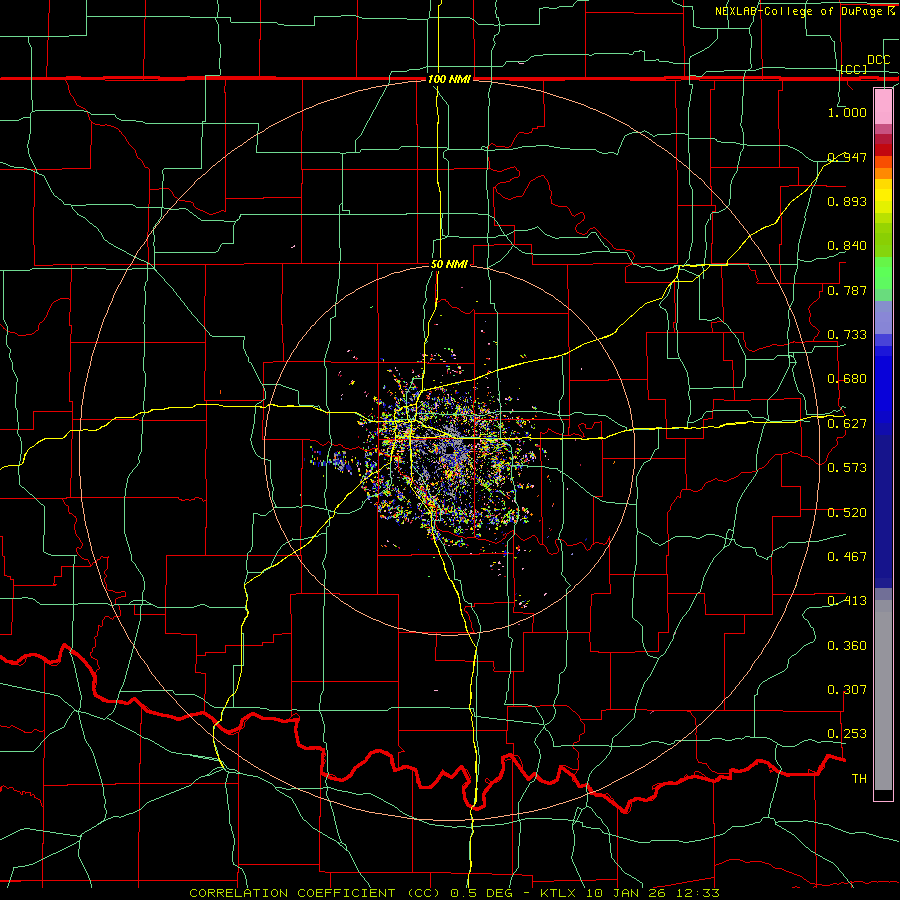Screen dimensions: 900x900
Task: Click the 0.947 color scale value
Action: pos(847,157)
